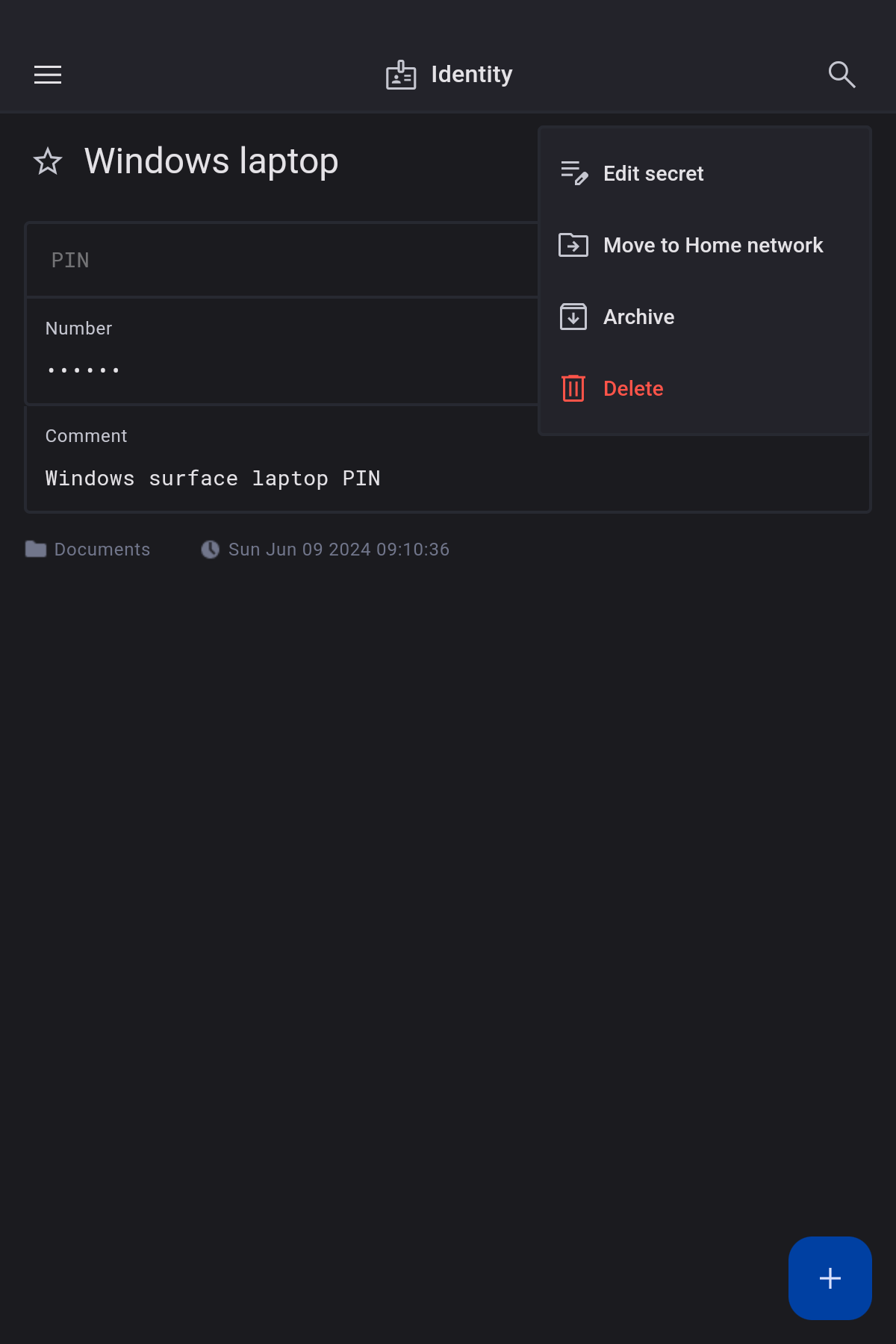Image resolution: width=896 pixels, height=1344 pixels.
Task: Click the red Delete trash icon
Action: 573,388
